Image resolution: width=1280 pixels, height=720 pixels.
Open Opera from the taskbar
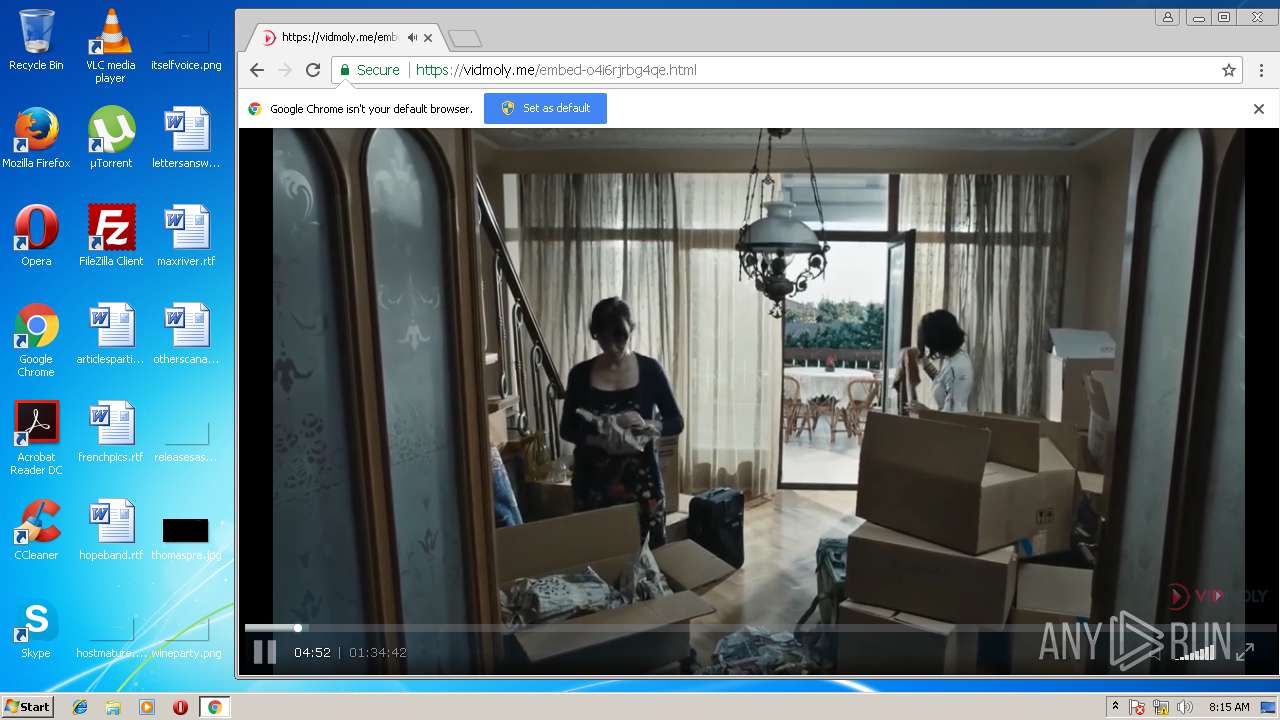[180, 707]
